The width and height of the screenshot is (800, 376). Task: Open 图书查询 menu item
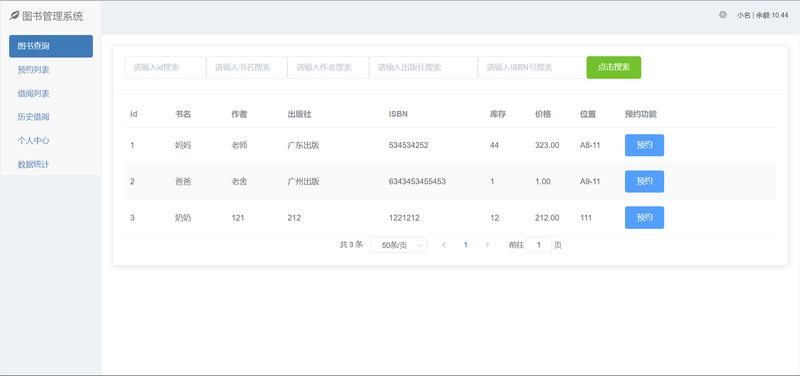51,46
